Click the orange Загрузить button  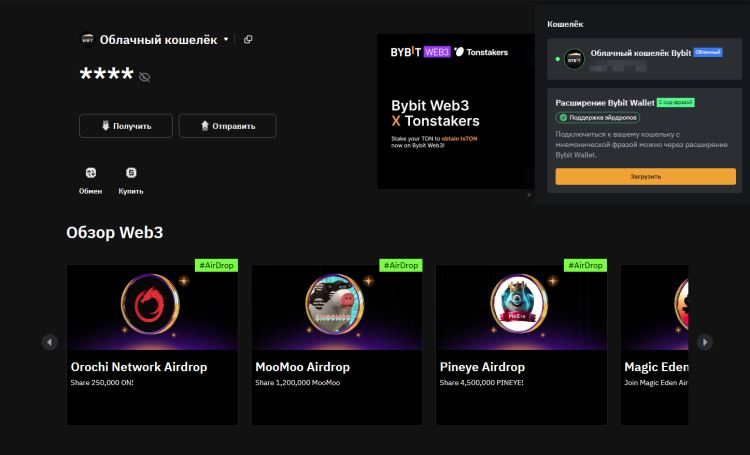[x=645, y=176]
